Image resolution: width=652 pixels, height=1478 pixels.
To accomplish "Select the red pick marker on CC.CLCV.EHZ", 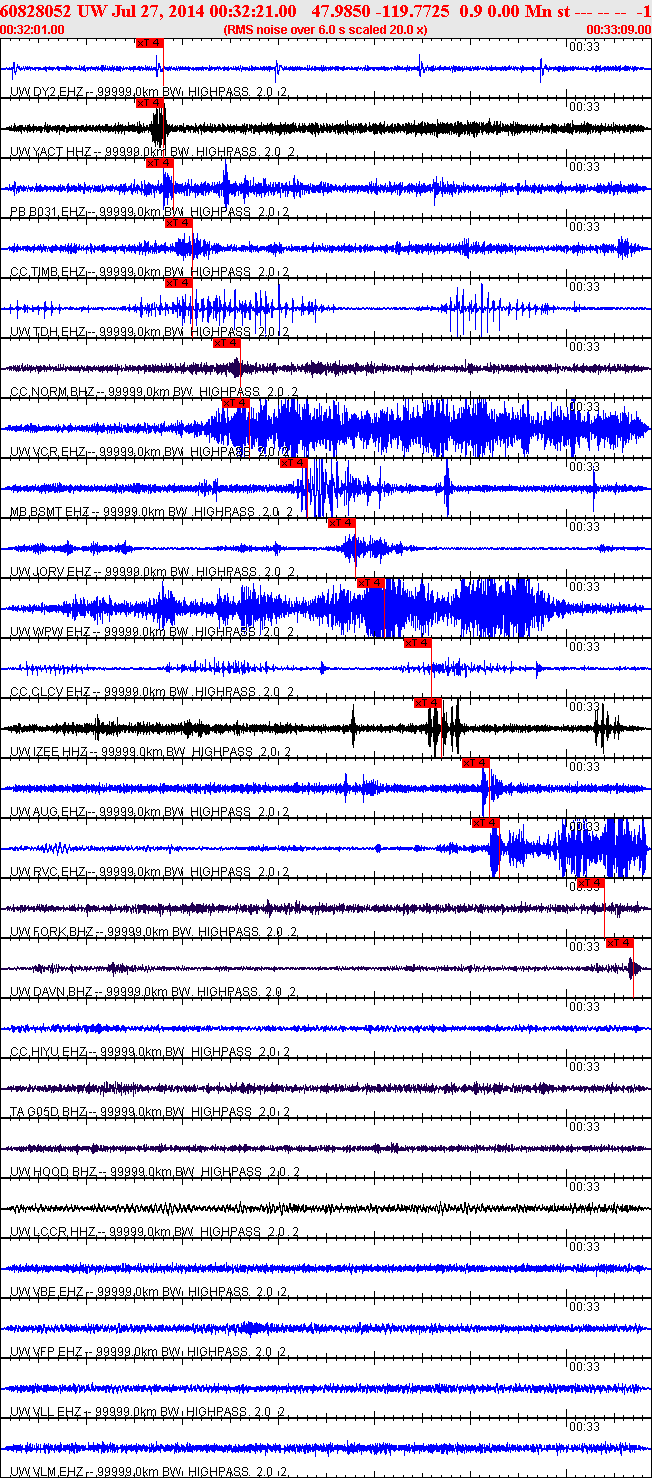I will (x=418, y=643).
